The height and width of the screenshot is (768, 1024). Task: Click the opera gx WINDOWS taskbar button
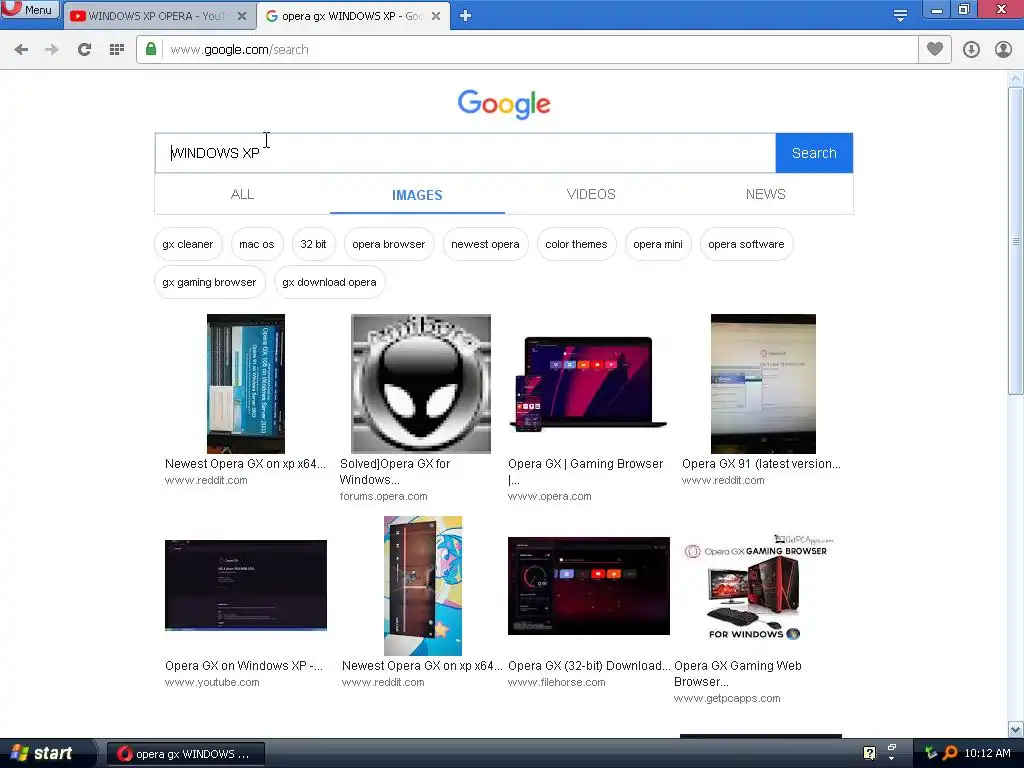[186, 754]
